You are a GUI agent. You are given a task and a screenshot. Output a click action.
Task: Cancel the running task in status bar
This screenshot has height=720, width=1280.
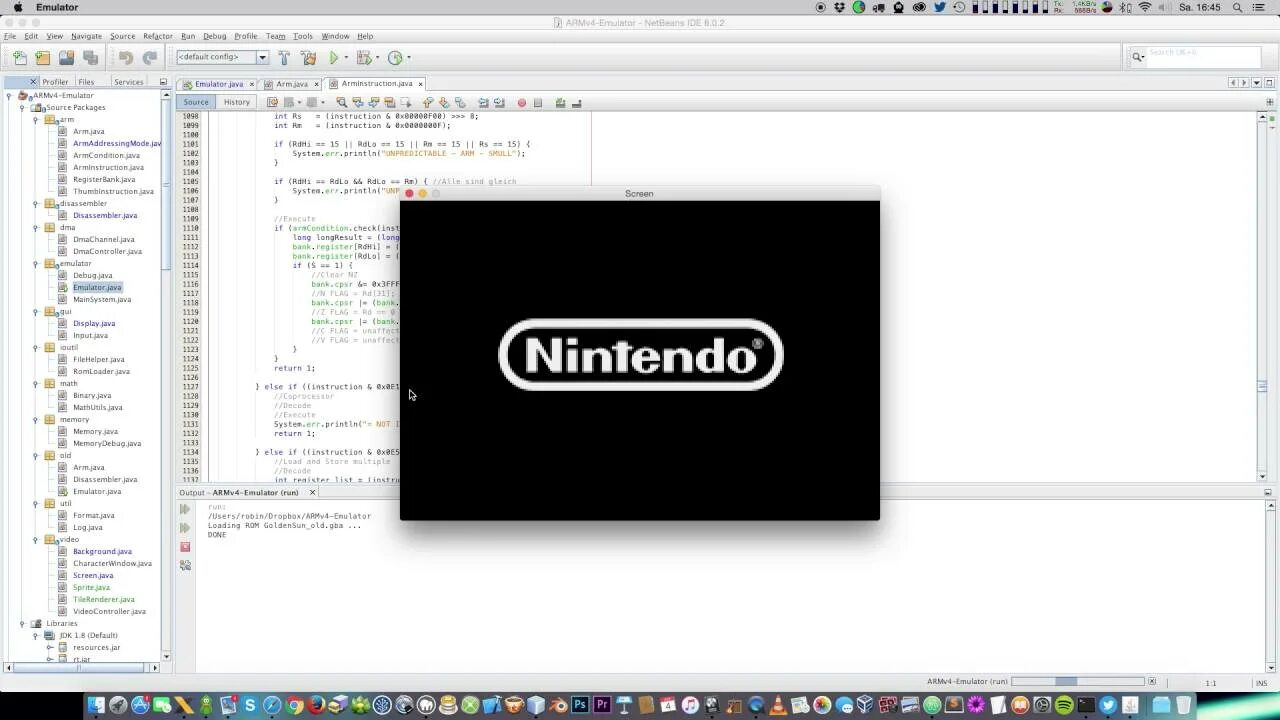pos(1152,682)
